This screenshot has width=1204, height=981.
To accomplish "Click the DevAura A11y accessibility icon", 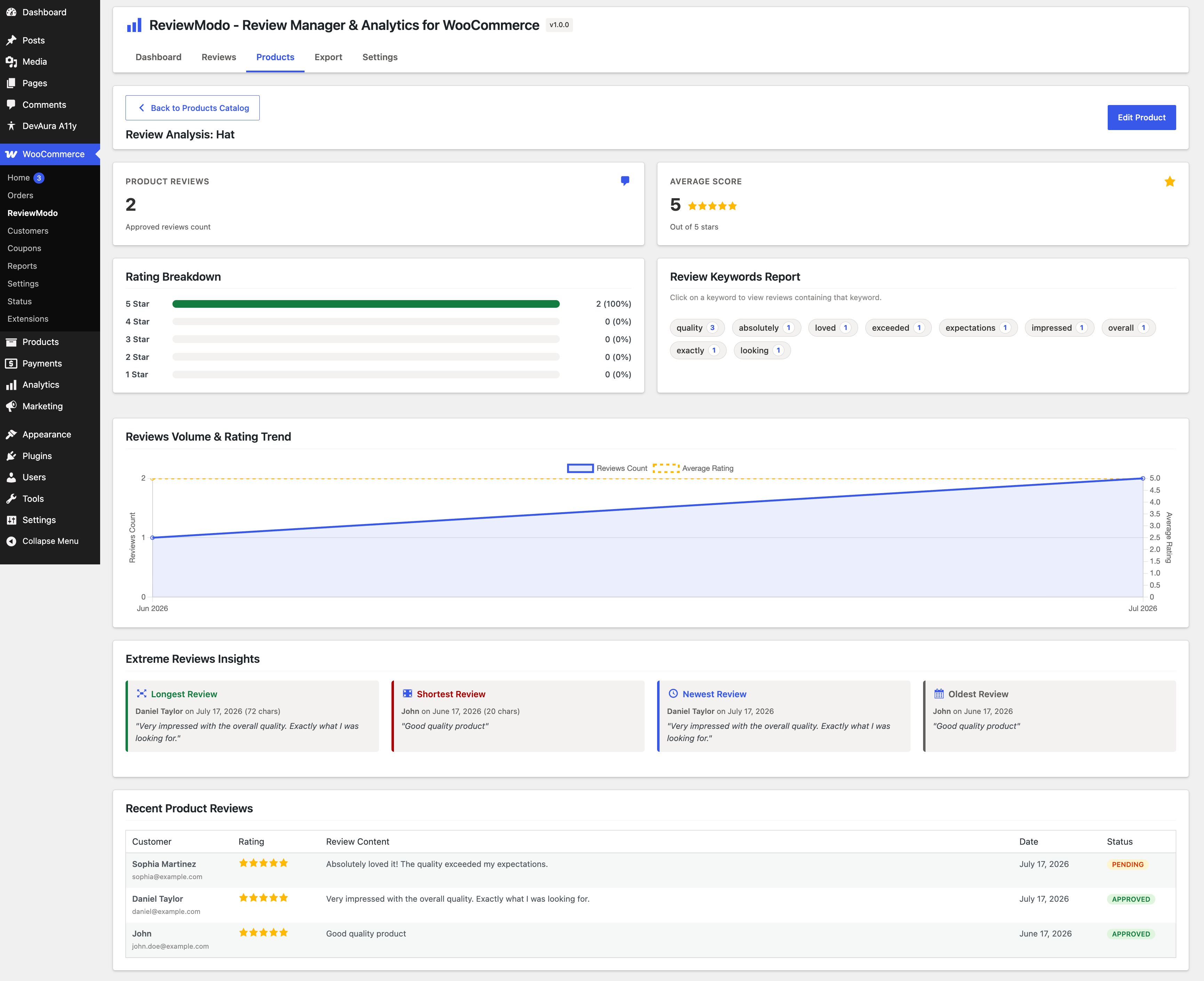I will point(11,126).
